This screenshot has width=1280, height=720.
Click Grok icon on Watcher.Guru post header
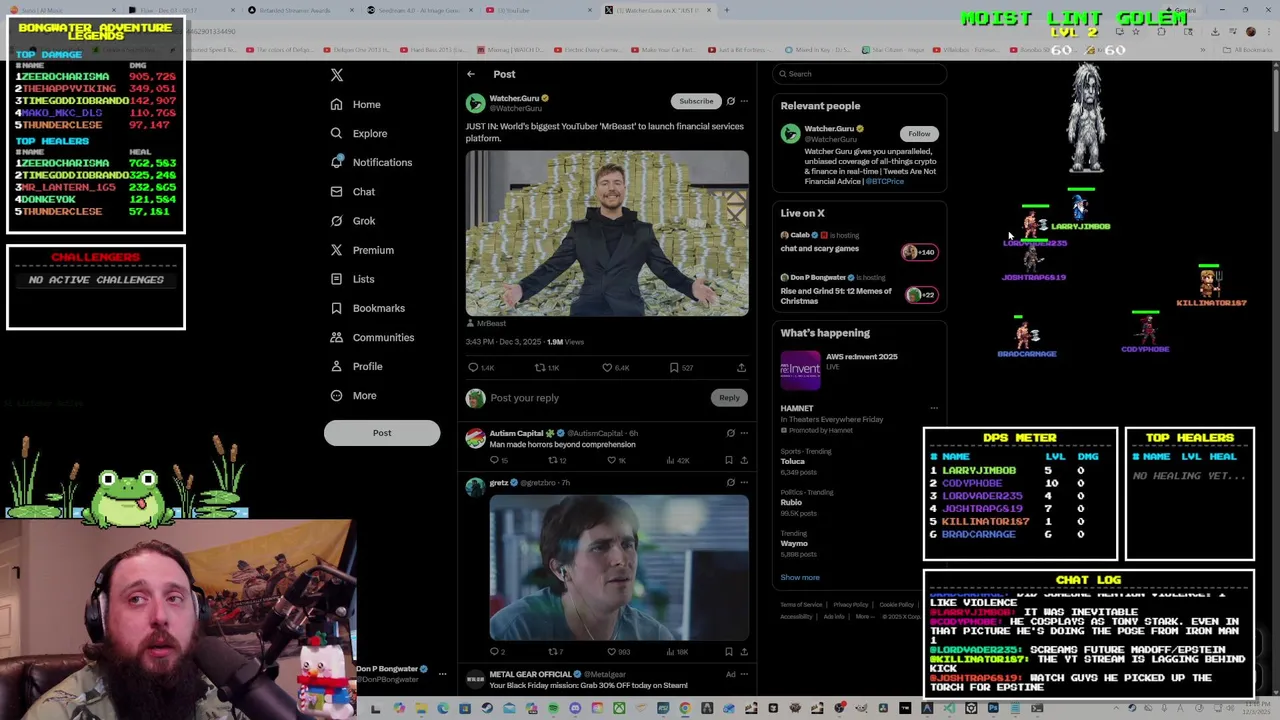tap(731, 101)
